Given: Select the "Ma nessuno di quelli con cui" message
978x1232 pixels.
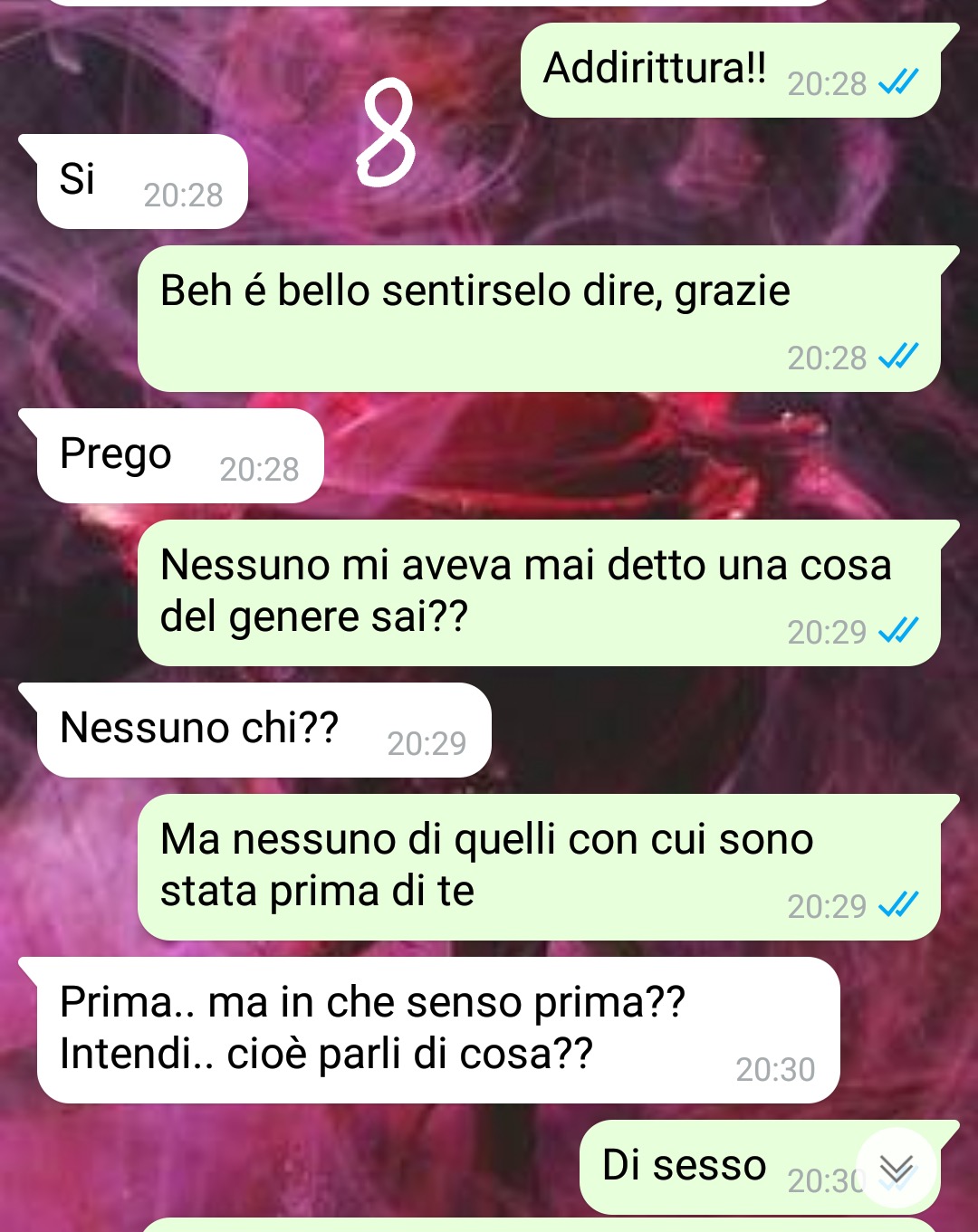Looking at the screenshot, I should [x=548, y=867].
